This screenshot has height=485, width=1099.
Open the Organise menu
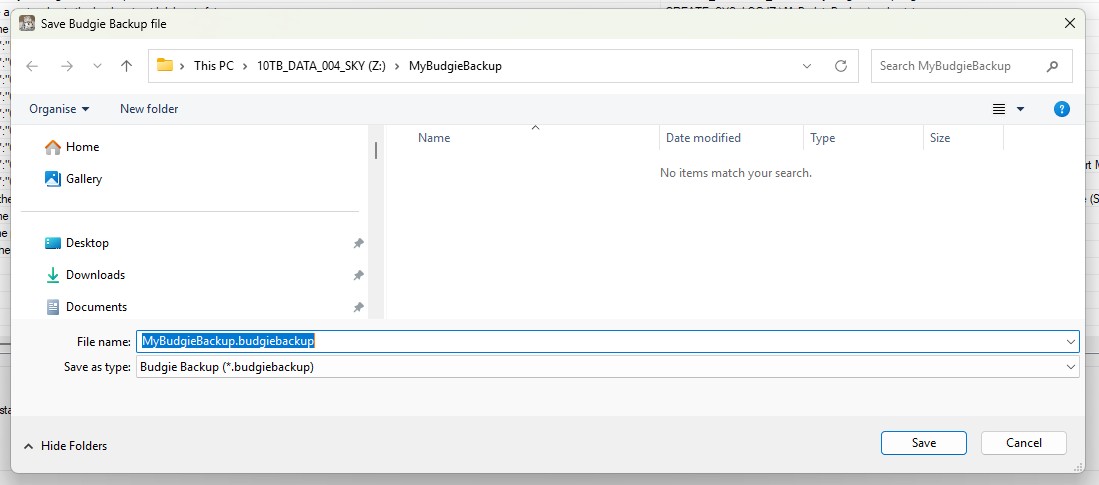[60, 109]
